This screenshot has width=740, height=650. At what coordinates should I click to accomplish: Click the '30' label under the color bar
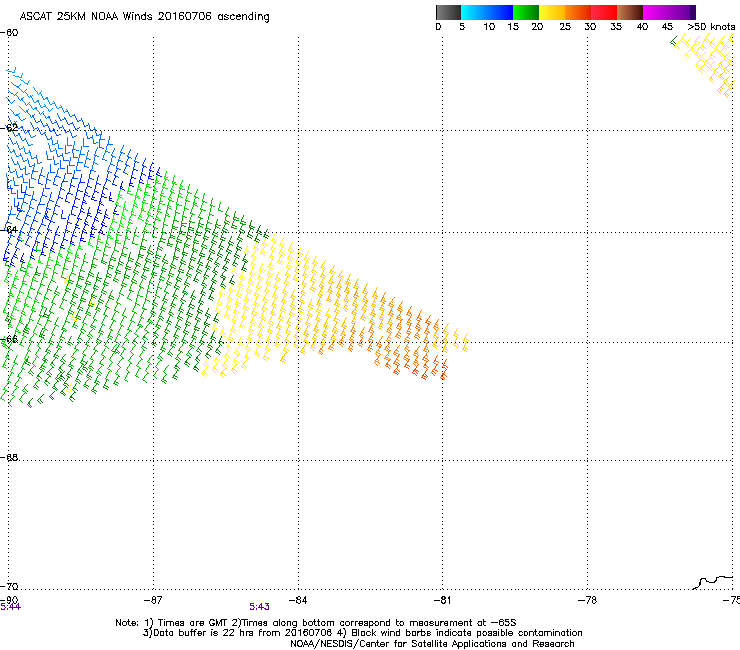(590, 27)
